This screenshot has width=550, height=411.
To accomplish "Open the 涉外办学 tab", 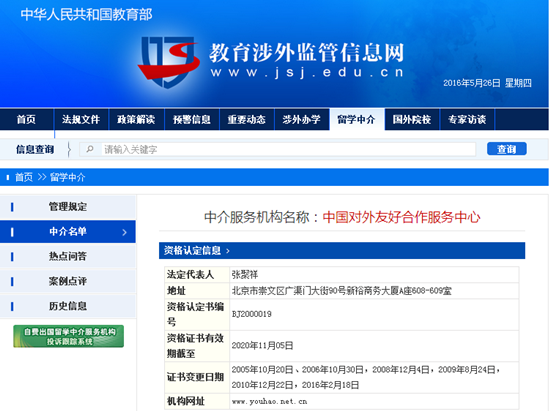I will pos(301,120).
